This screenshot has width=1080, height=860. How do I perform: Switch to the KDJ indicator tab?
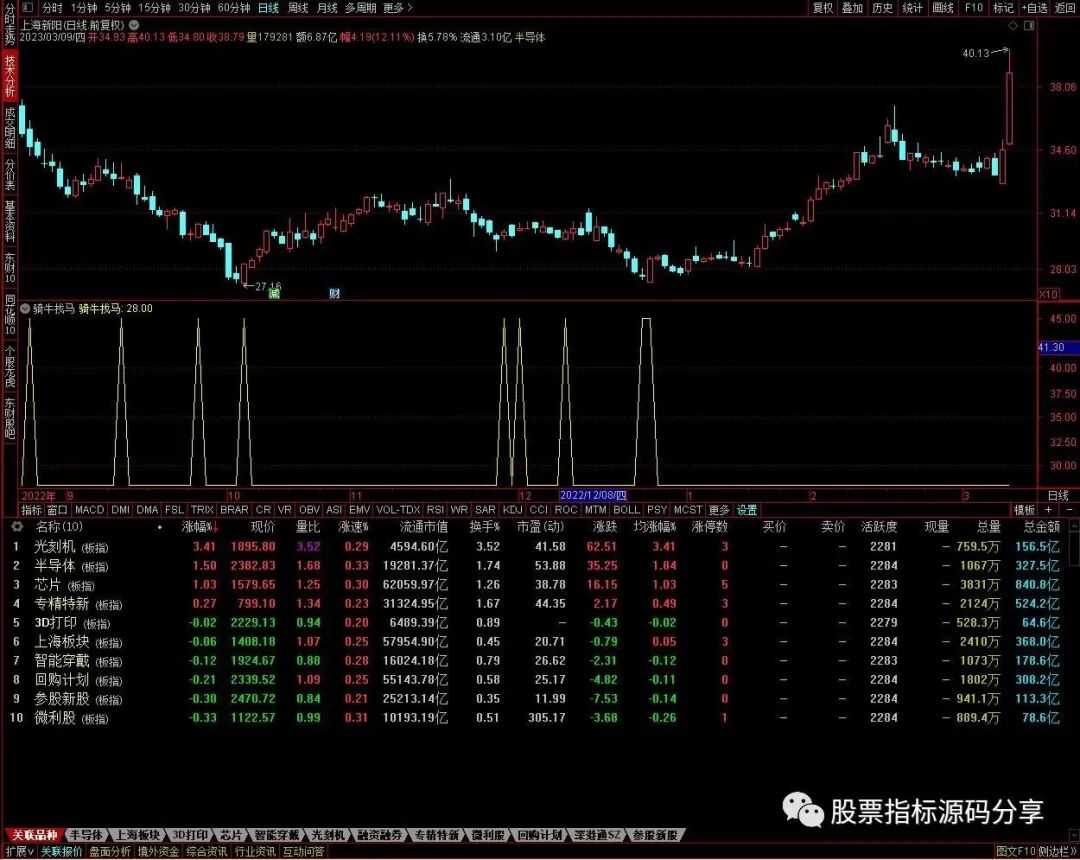point(512,510)
